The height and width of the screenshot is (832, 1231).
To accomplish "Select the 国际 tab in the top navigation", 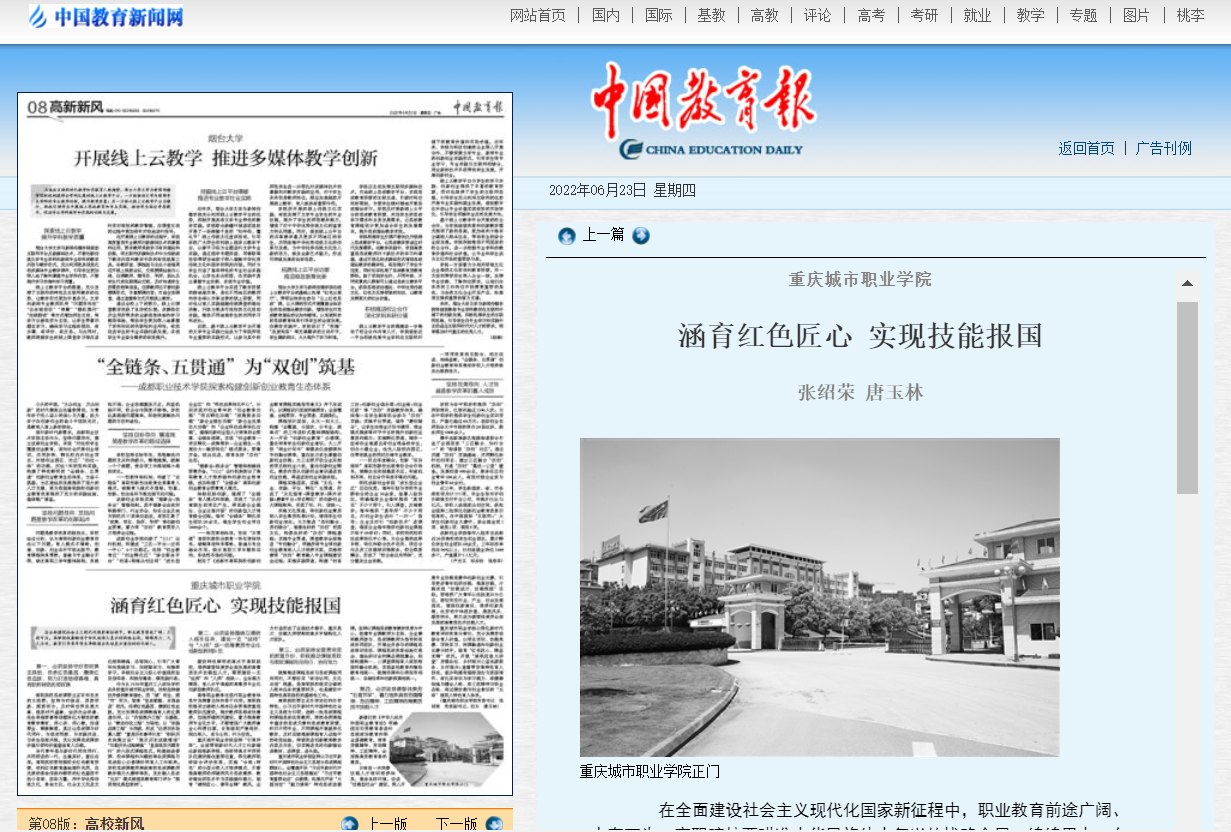I will [x=659, y=15].
